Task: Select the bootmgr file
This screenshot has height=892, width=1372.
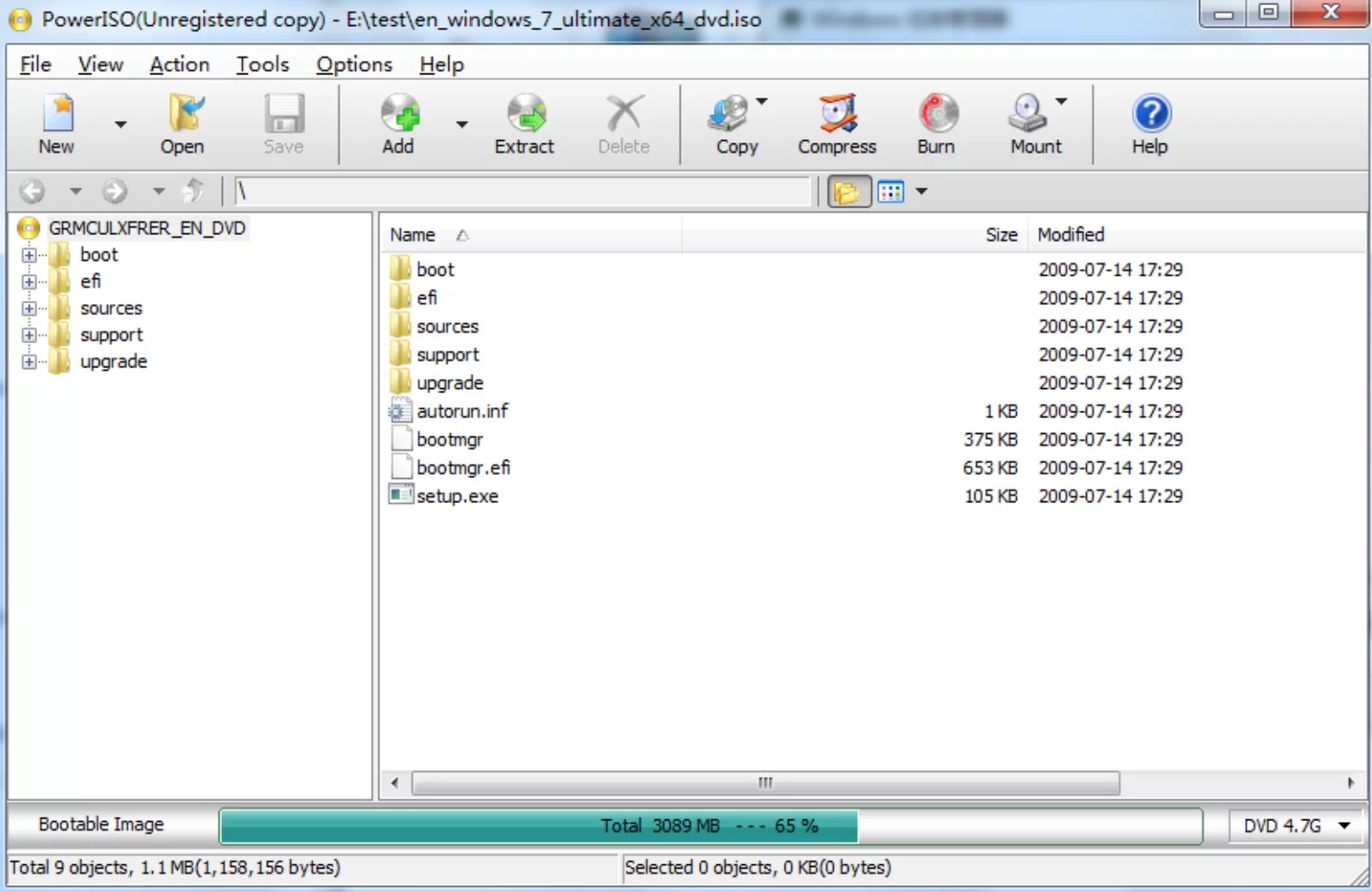Action: [x=449, y=440]
